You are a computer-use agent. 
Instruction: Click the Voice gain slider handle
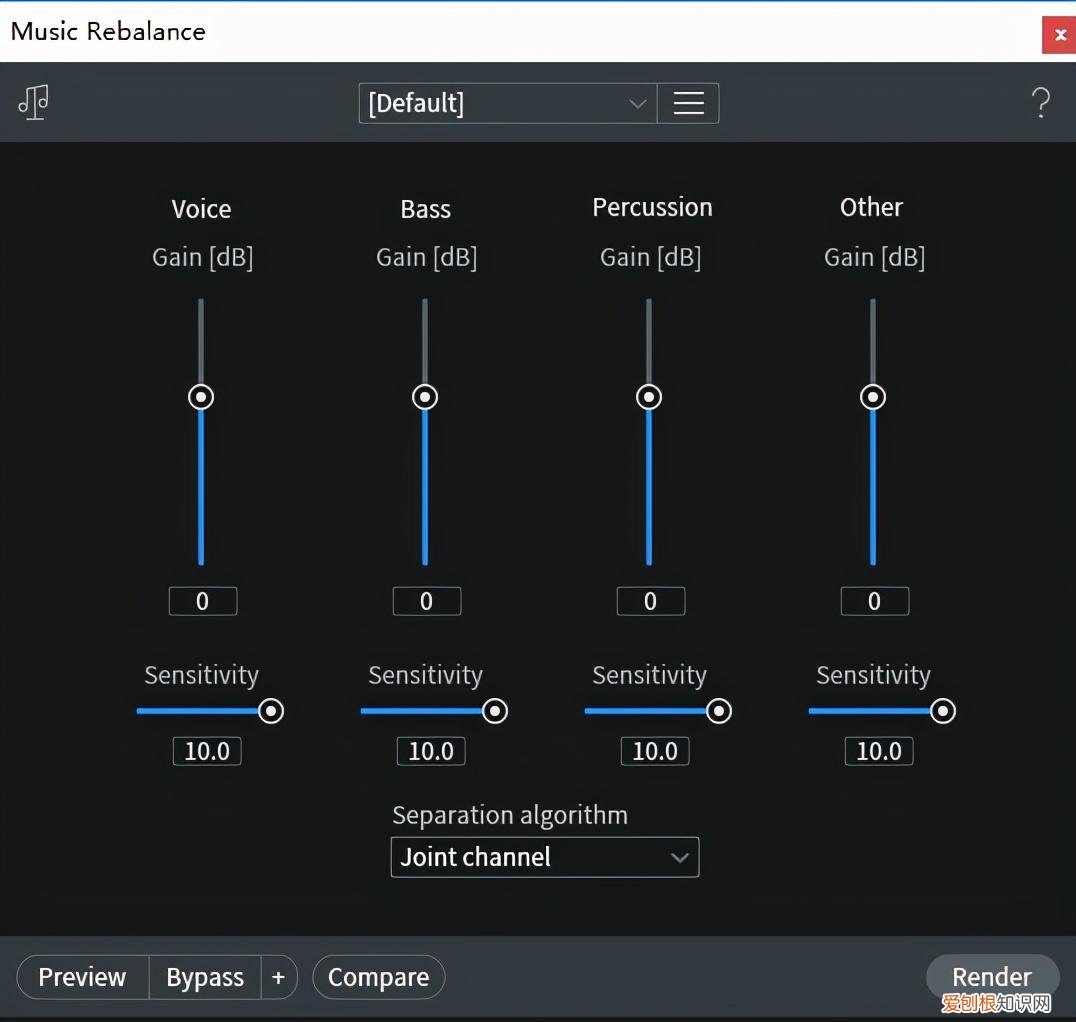(x=201, y=397)
